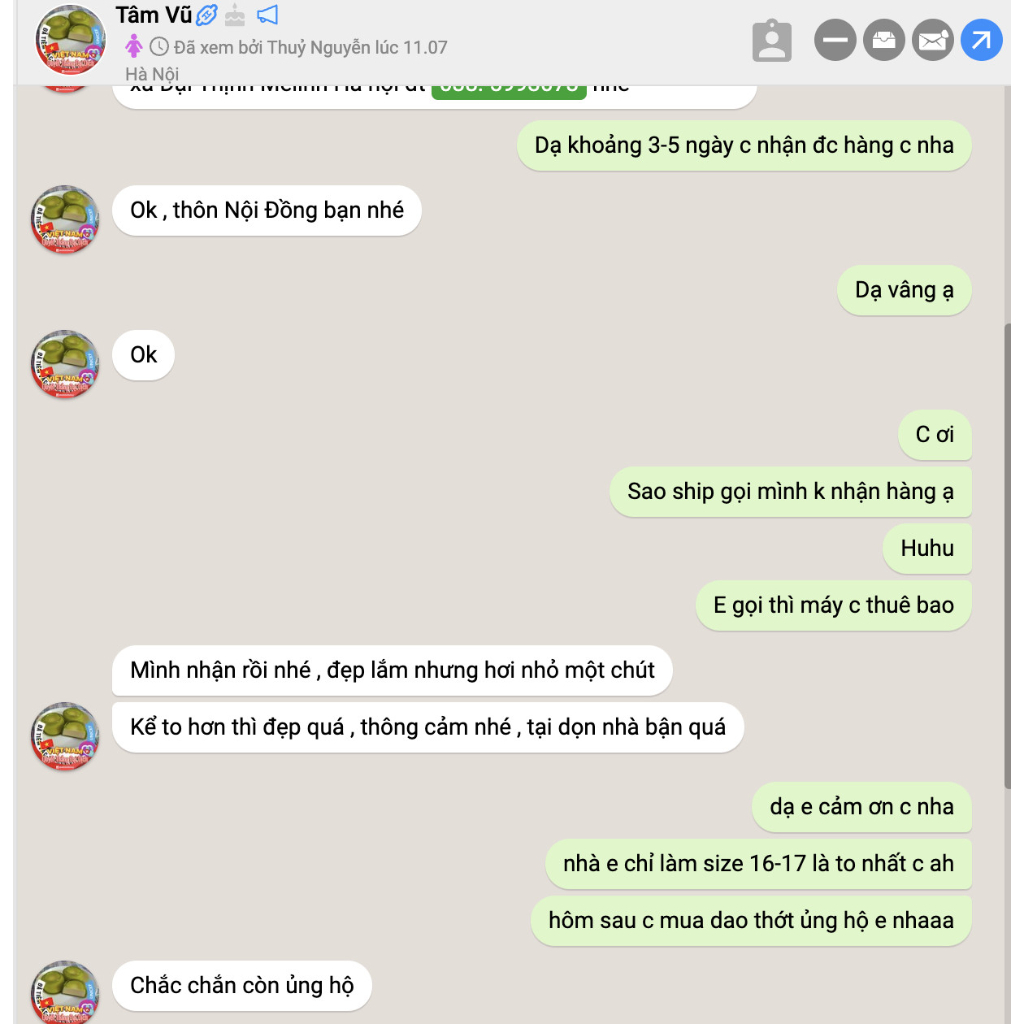Click the gray minus circle icon
The height and width of the screenshot is (1024, 1024).
tap(835, 40)
